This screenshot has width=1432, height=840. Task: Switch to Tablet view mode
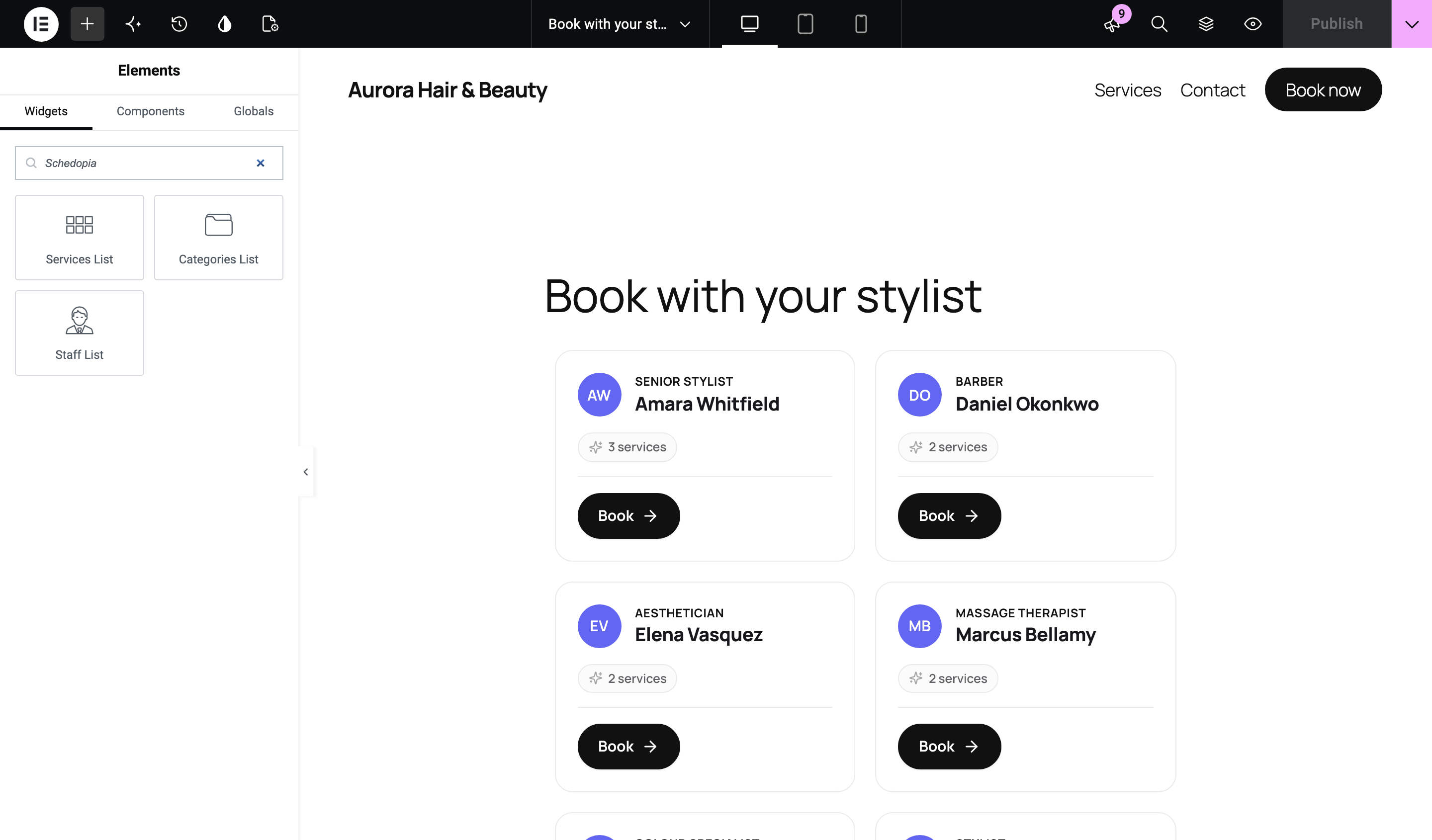coord(805,24)
